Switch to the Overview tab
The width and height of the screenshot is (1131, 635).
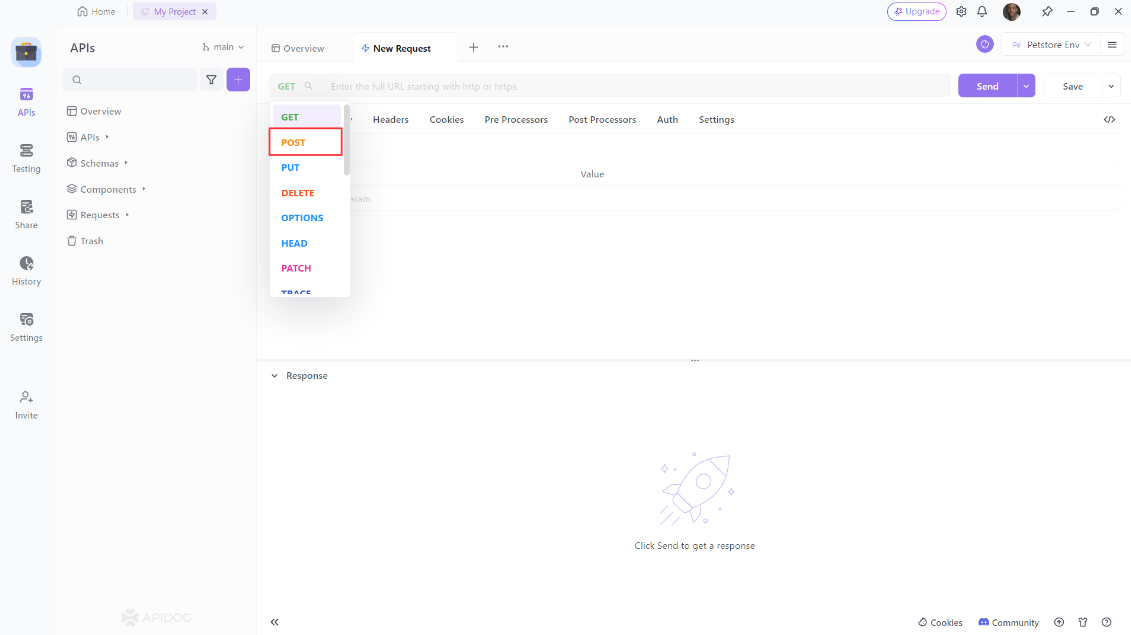[298, 48]
